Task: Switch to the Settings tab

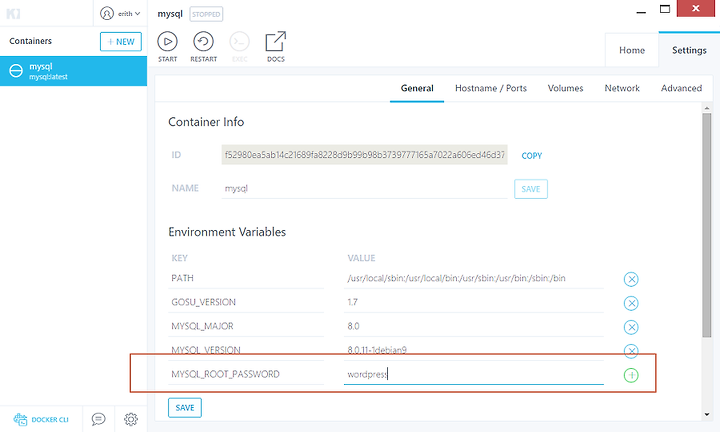Action: point(689,50)
